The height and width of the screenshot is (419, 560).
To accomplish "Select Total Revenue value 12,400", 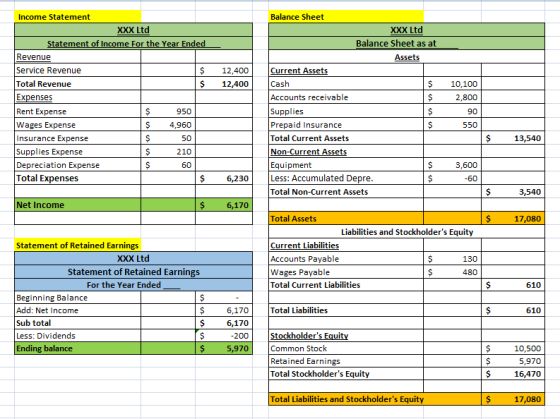I will click(224, 84).
